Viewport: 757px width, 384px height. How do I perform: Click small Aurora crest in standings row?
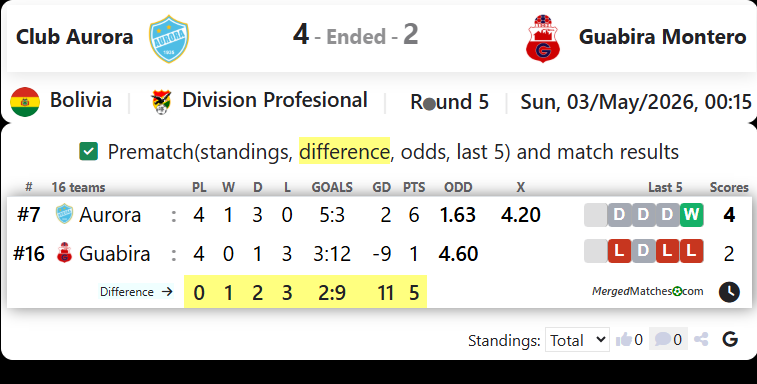pyautogui.click(x=64, y=214)
